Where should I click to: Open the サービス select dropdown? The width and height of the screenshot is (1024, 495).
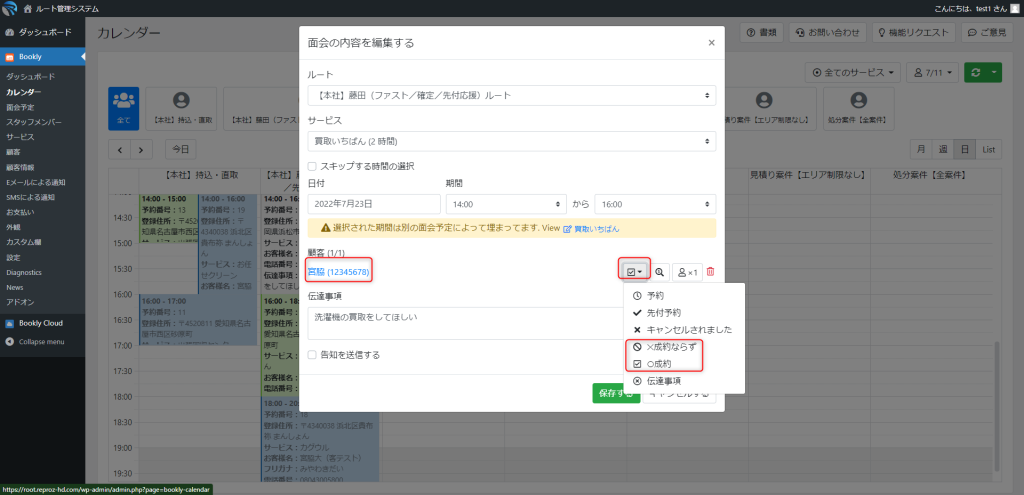(x=511, y=142)
